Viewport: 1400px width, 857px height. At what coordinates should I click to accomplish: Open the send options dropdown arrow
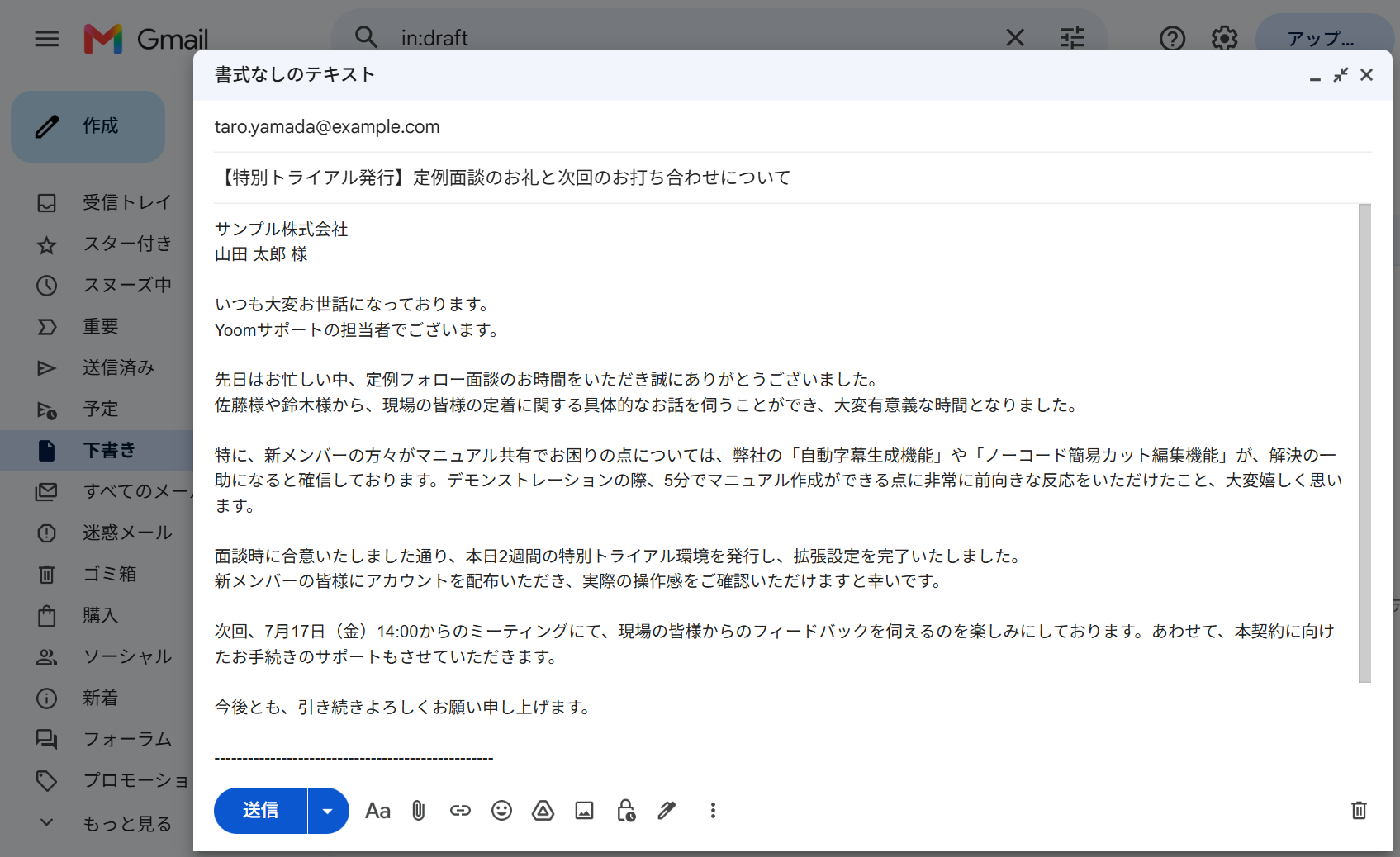[x=328, y=811]
